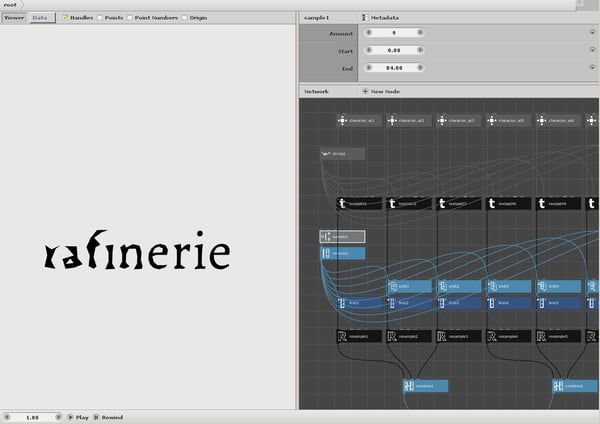
Task: Click the rafinerie text shape in viewer
Action: click(x=137, y=250)
